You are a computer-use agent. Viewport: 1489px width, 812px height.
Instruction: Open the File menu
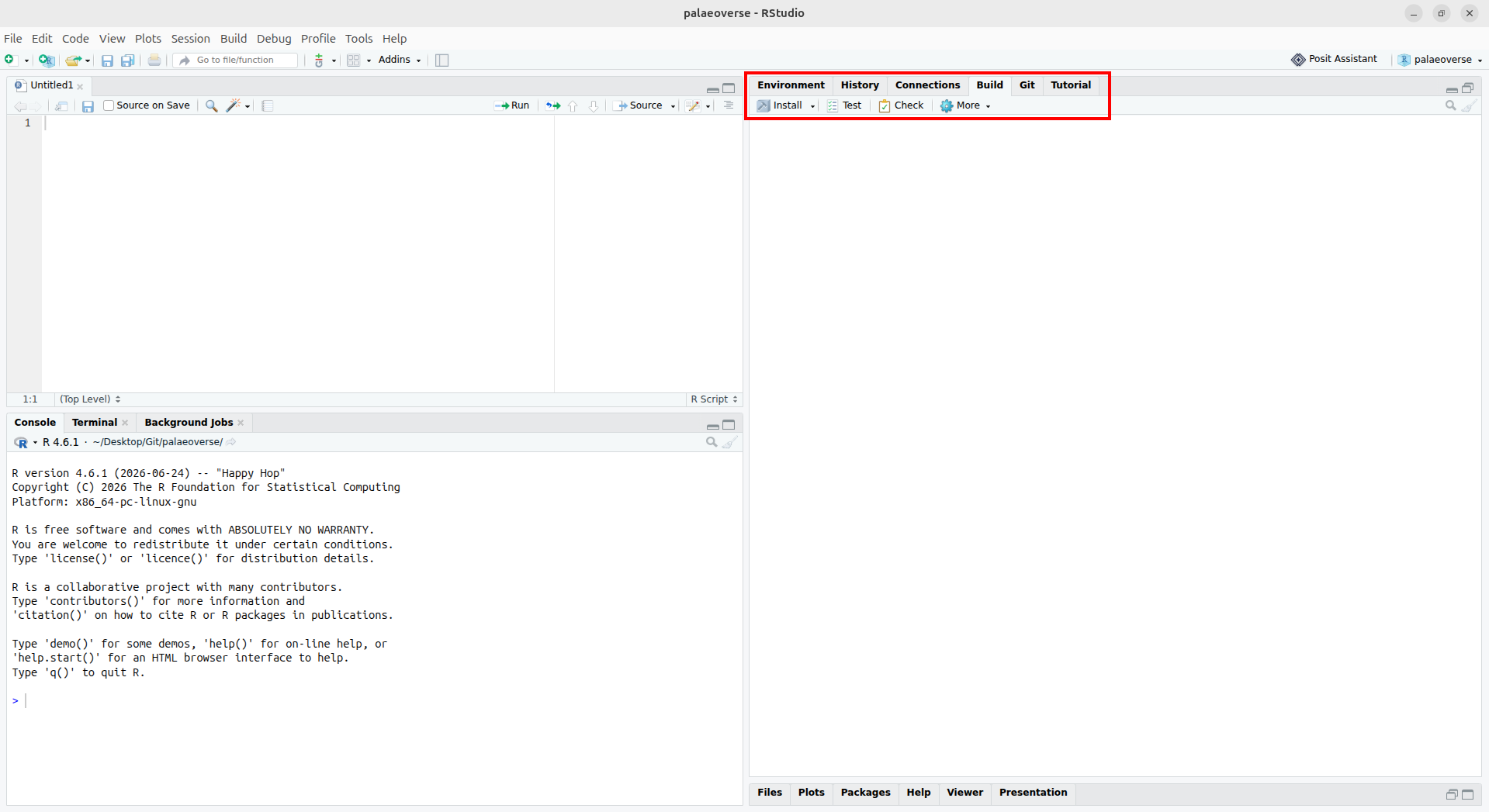pyautogui.click(x=13, y=39)
